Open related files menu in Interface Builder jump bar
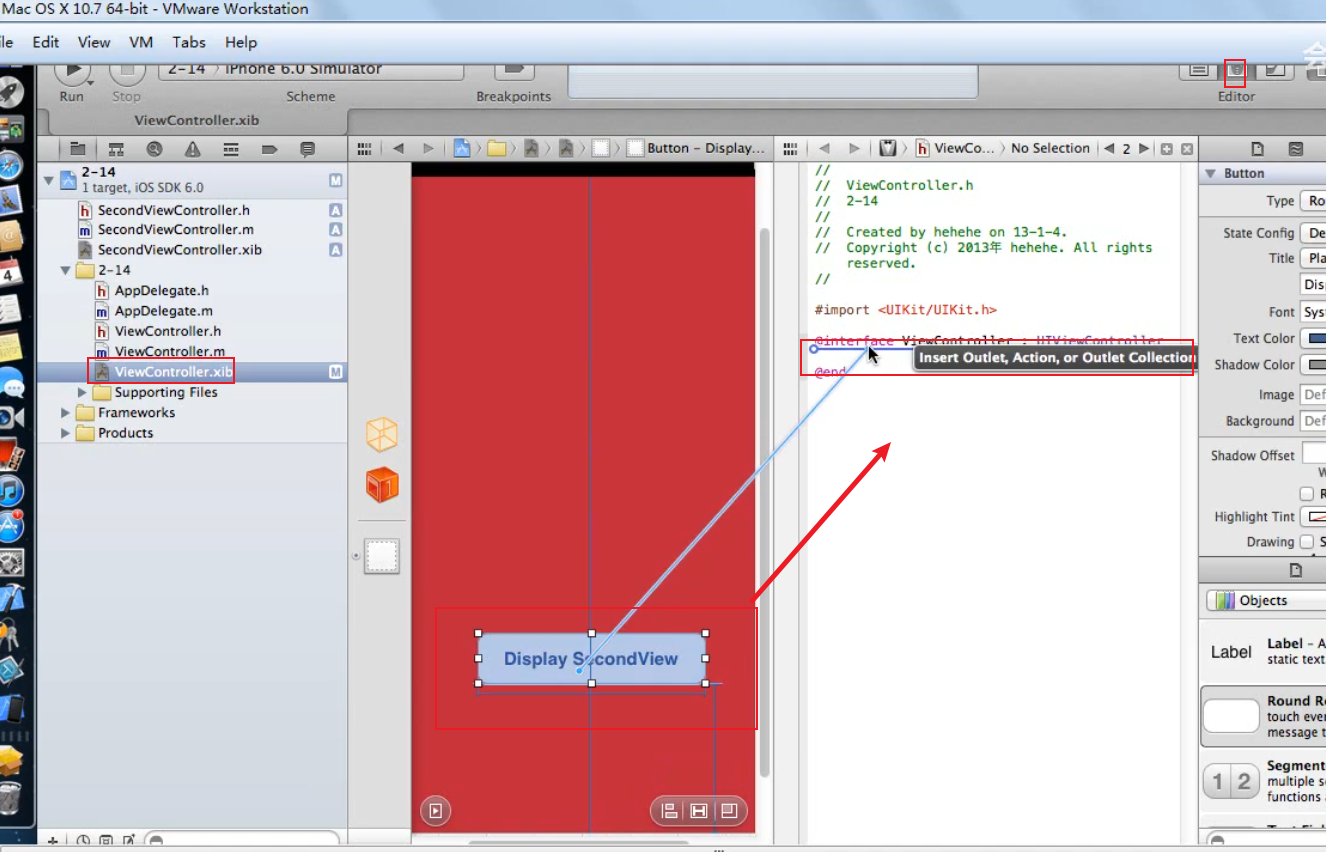Screen dimensions: 1326x852 [x=364, y=148]
